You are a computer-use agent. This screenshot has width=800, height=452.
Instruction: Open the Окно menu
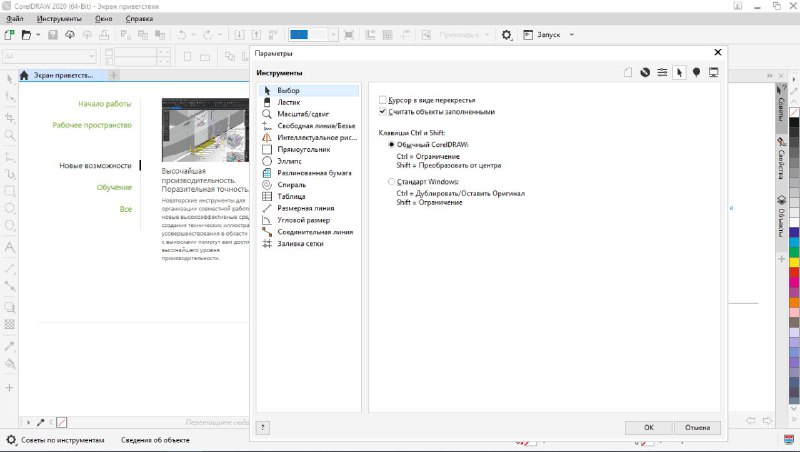click(x=104, y=18)
